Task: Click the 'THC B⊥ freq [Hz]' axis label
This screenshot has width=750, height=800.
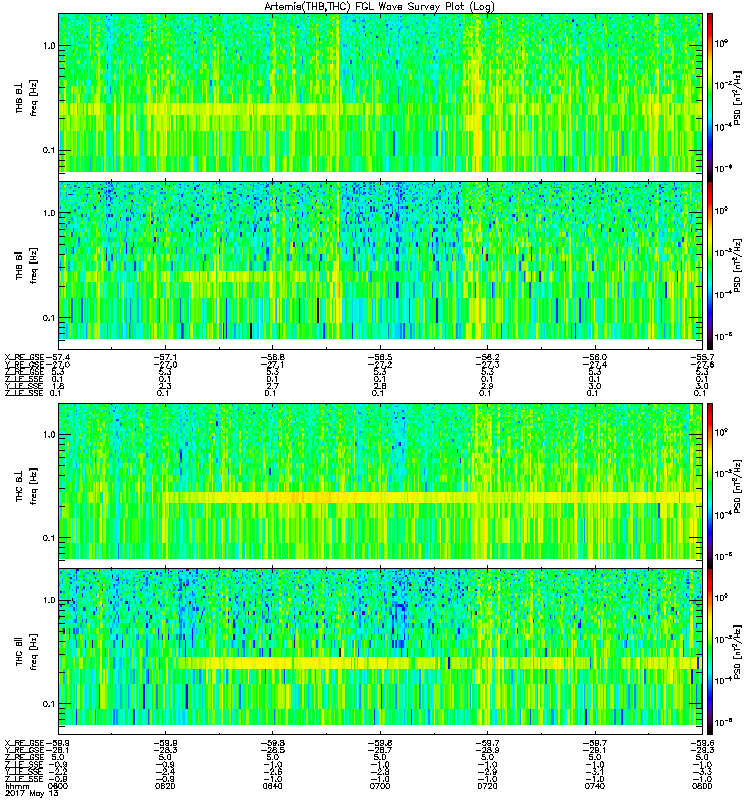Action: (27, 486)
